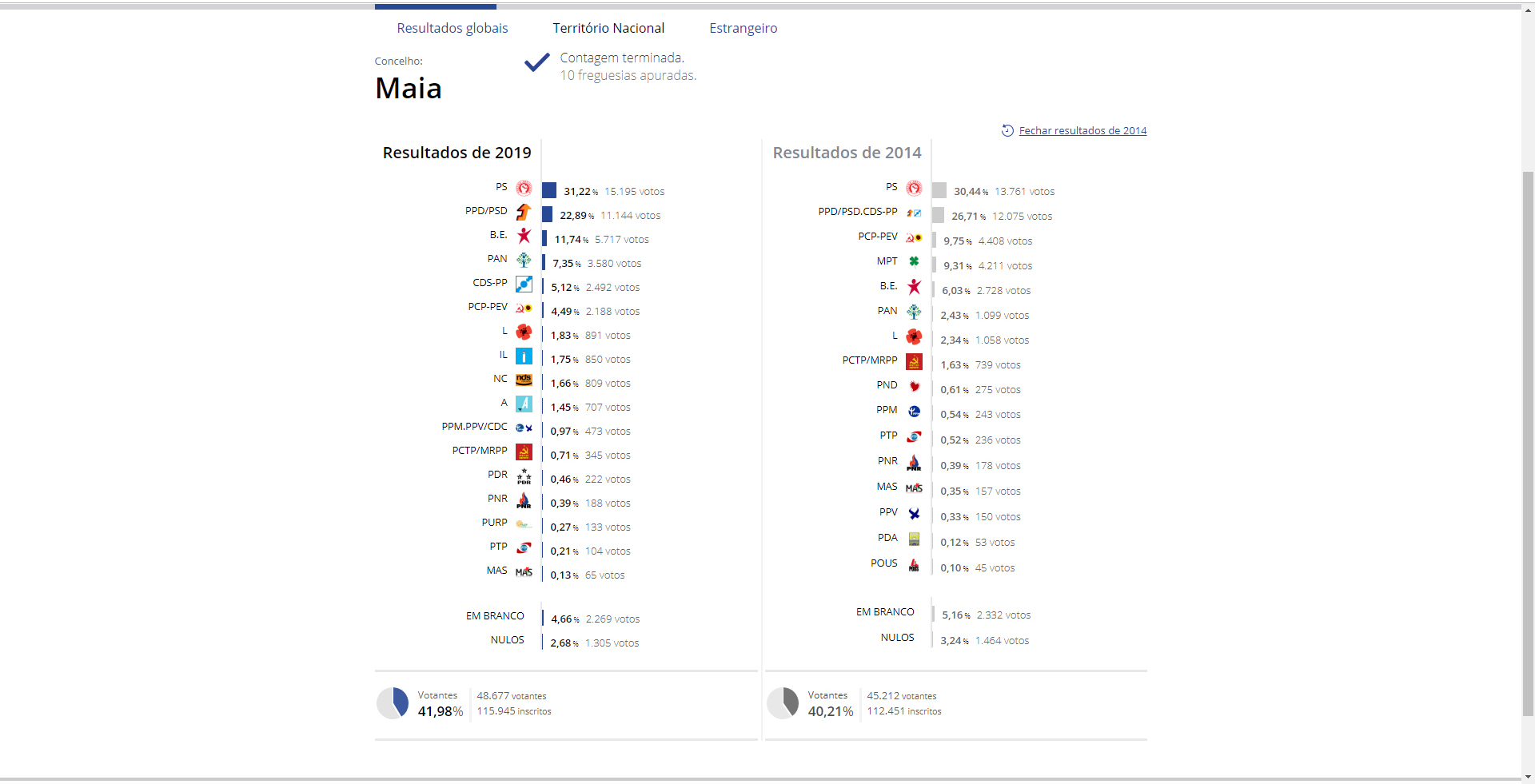Open the Estrangeiro tab
This screenshot has width=1535, height=784.
(x=744, y=28)
